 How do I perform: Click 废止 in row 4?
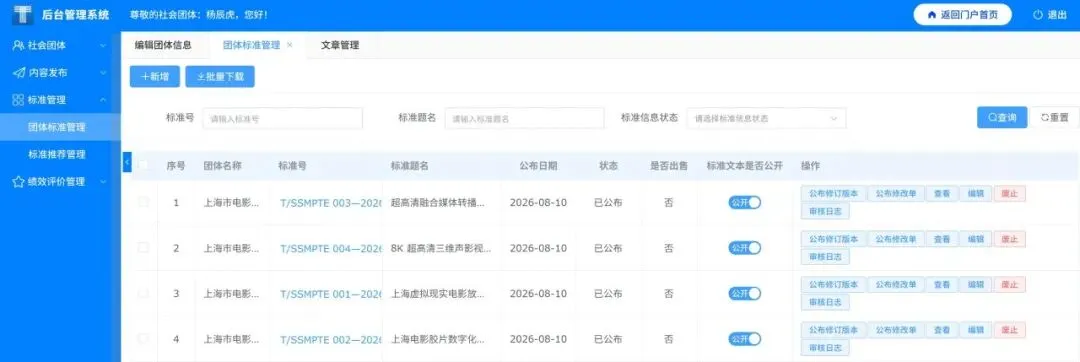pos(1009,330)
